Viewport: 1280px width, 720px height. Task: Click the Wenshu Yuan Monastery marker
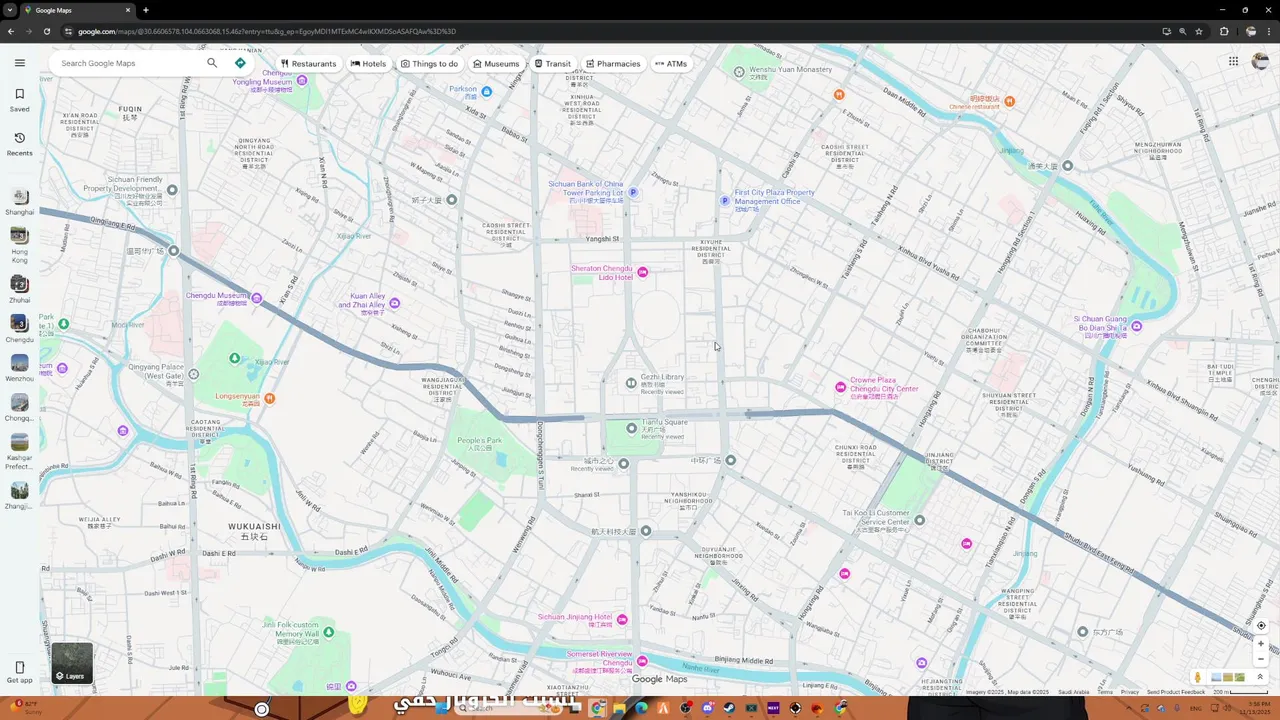[739, 72]
